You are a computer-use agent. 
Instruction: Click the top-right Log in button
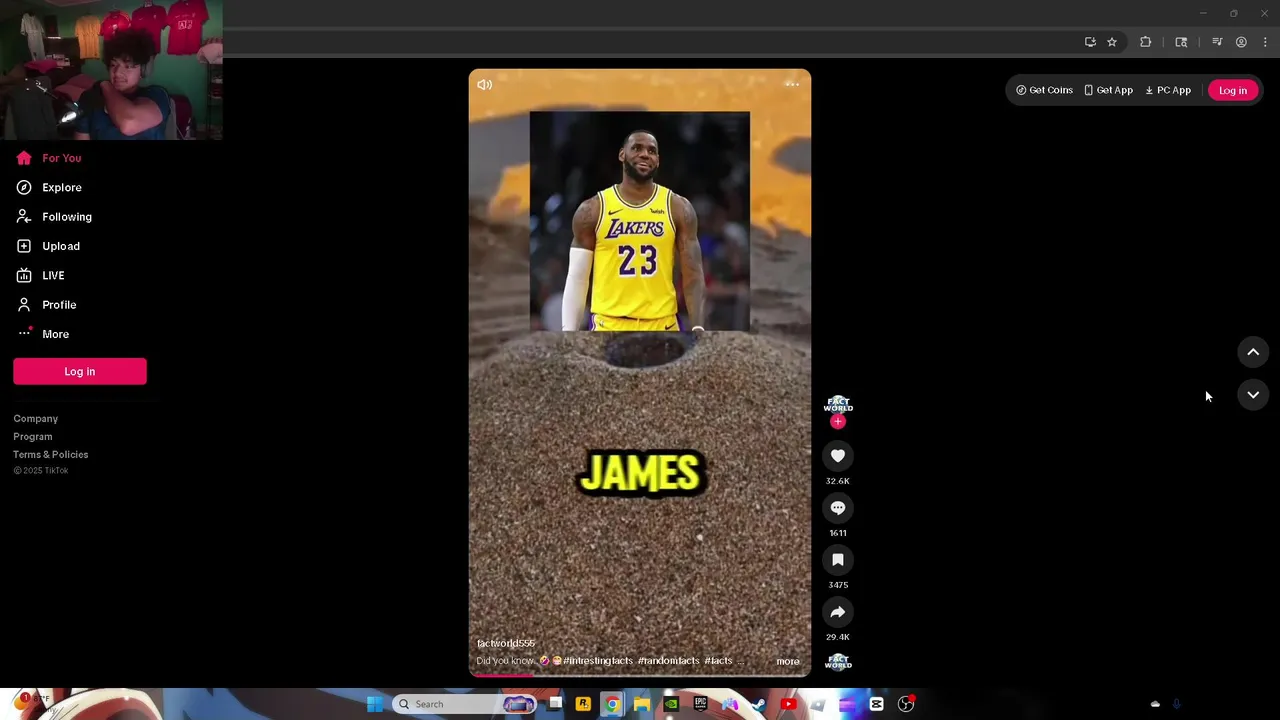(1233, 90)
